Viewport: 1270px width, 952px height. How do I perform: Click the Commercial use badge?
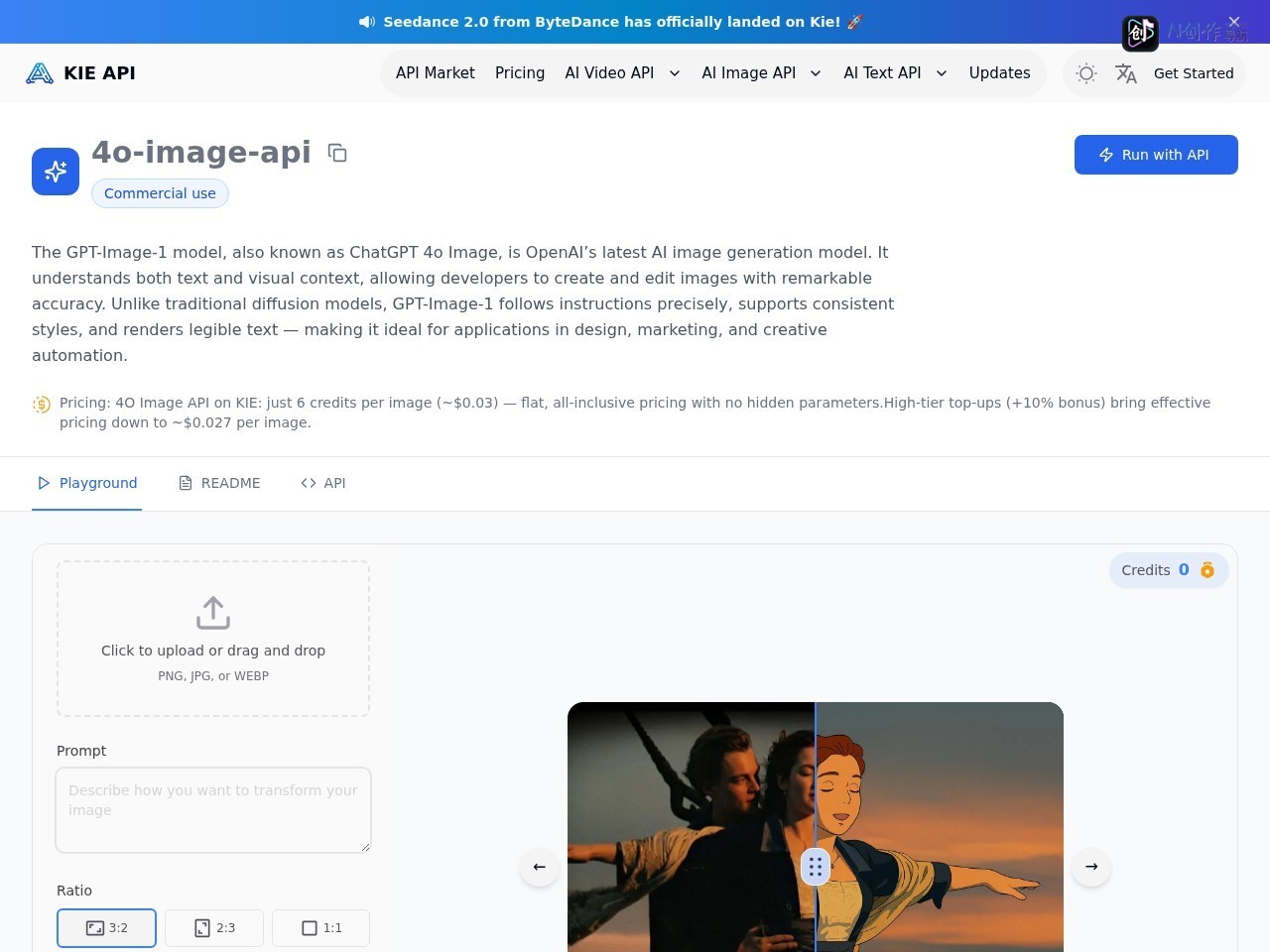tap(160, 193)
